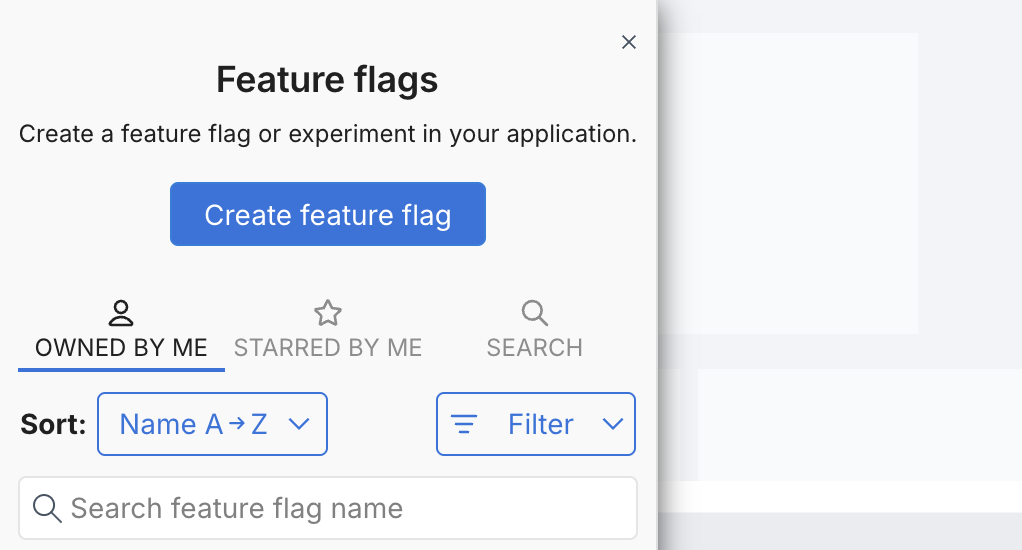Click the magnifier icon inside search field
This screenshot has width=1022, height=550.
(47, 508)
